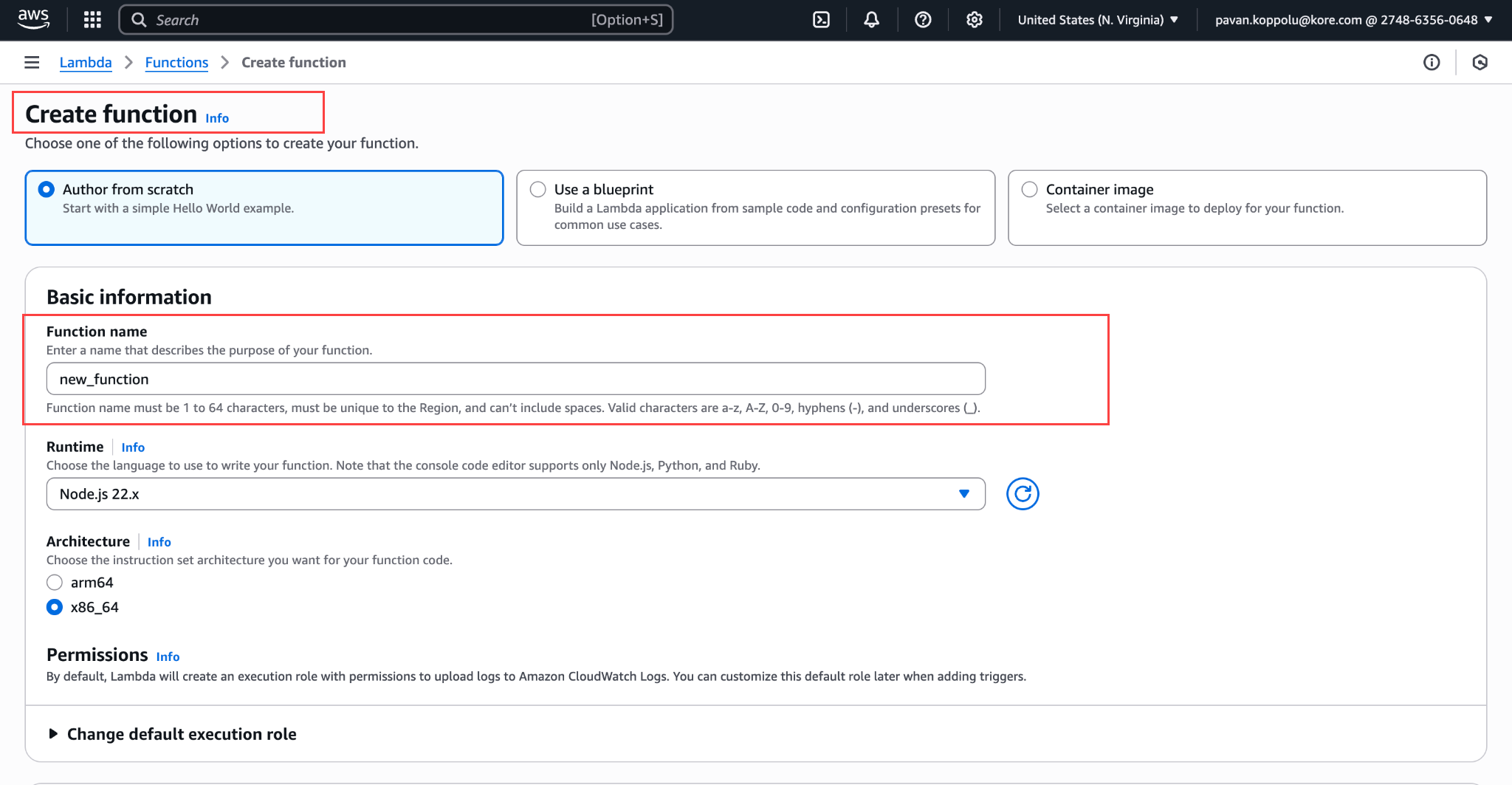
Task: Refresh the runtime list
Action: pyautogui.click(x=1023, y=494)
